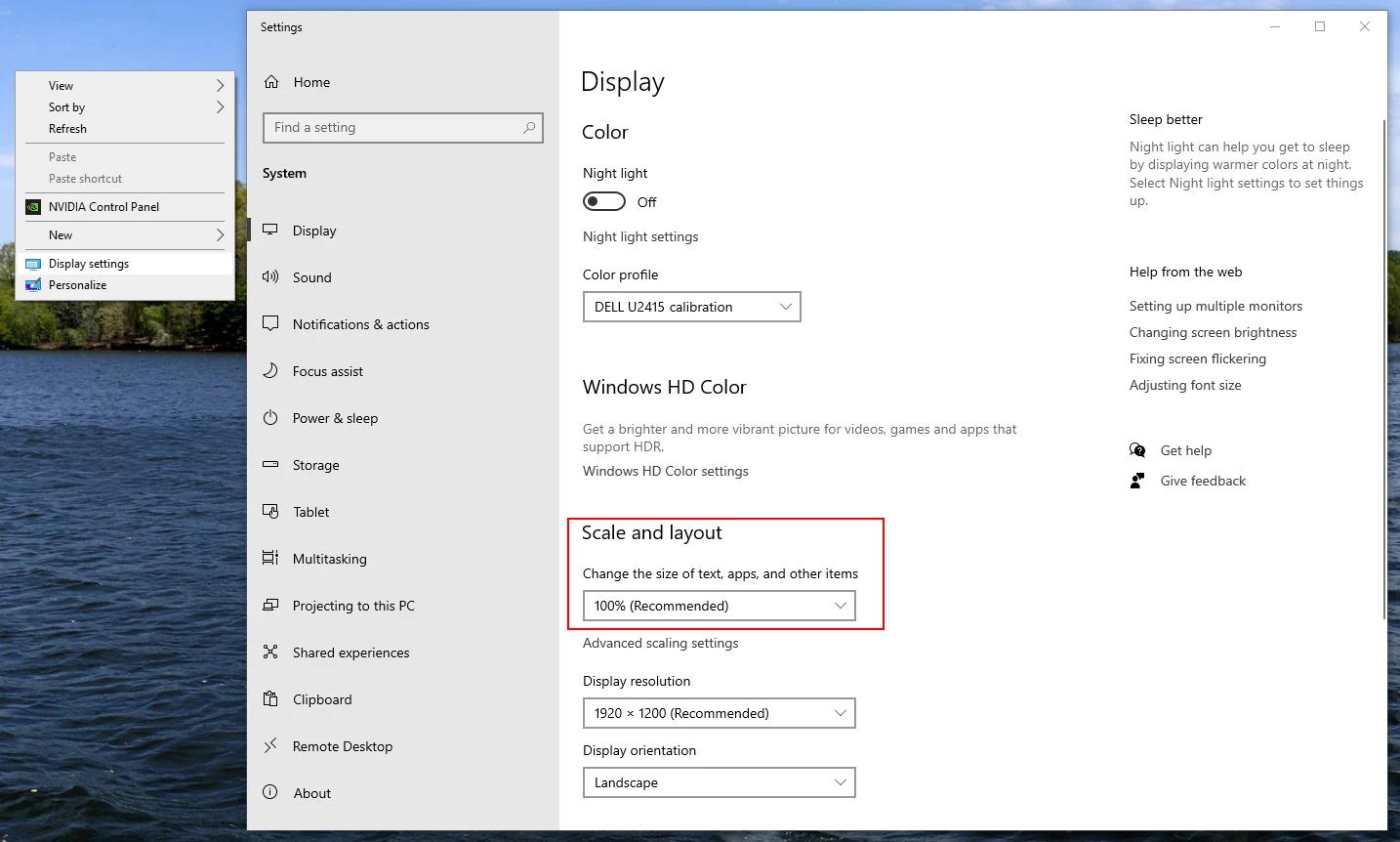1400x842 pixels.
Task: Click the Focus assist moon icon
Action: pos(270,370)
